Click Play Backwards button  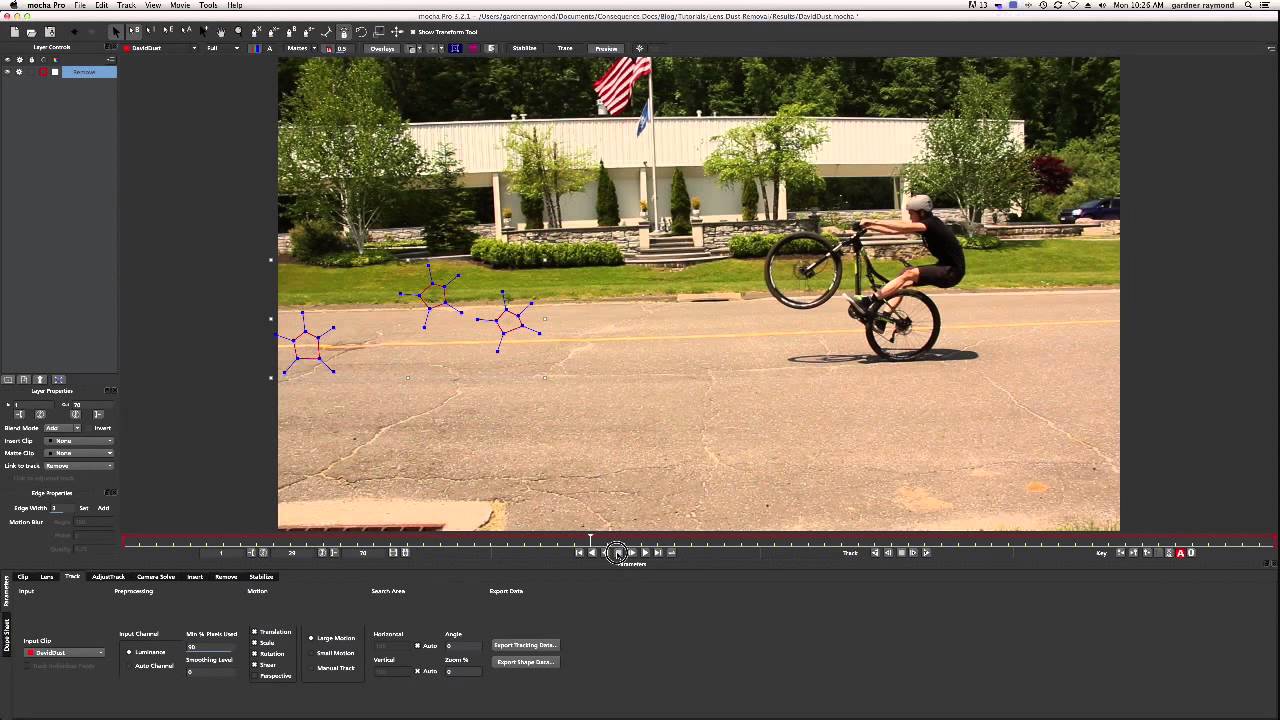point(592,552)
